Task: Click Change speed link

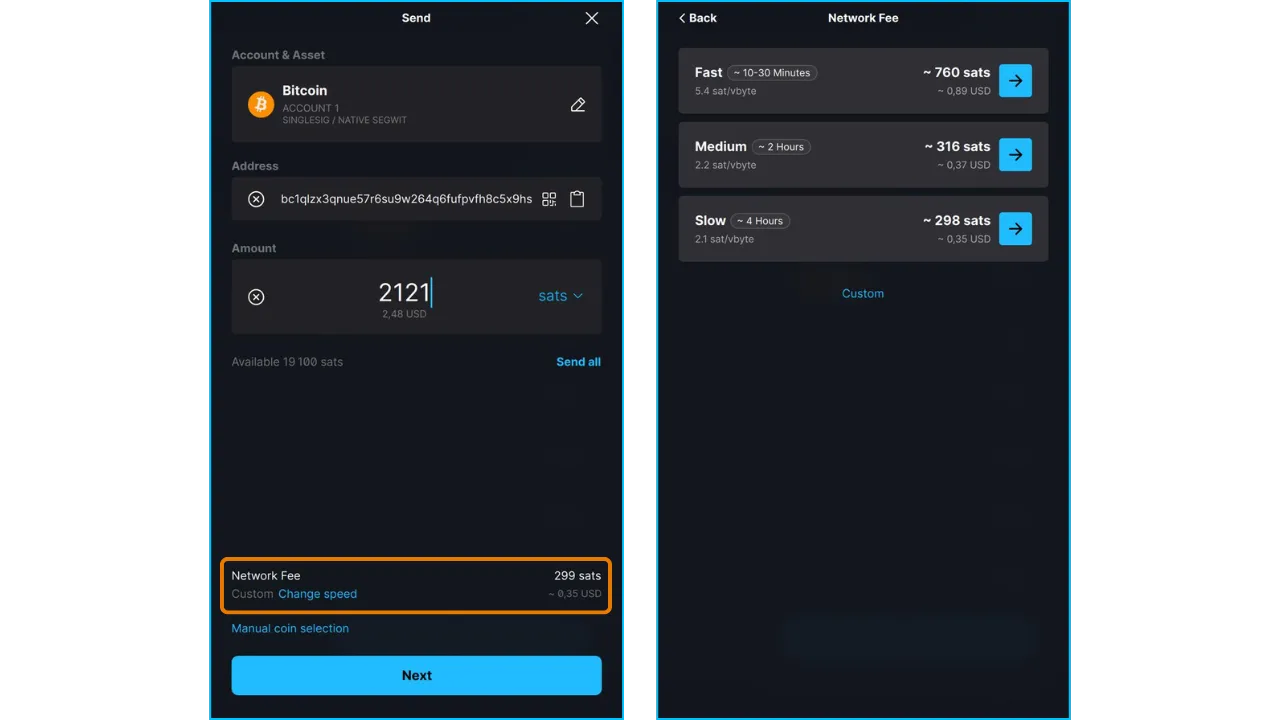Action: click(317, 594)
